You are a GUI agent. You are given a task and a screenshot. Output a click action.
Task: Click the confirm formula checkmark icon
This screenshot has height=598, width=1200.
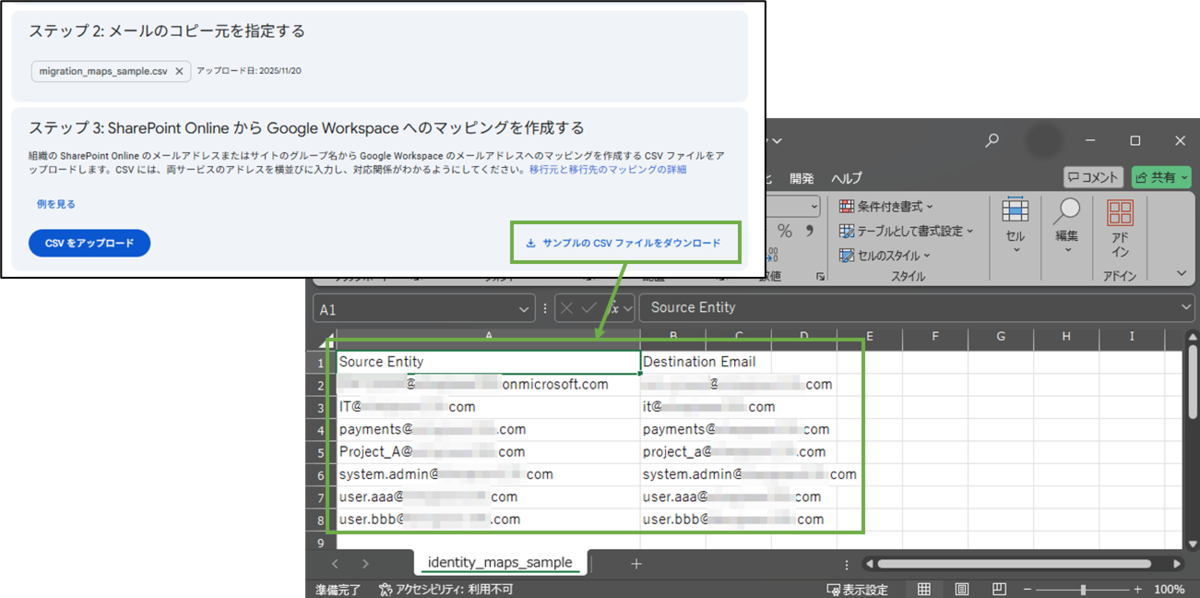(x=589, y=308)
